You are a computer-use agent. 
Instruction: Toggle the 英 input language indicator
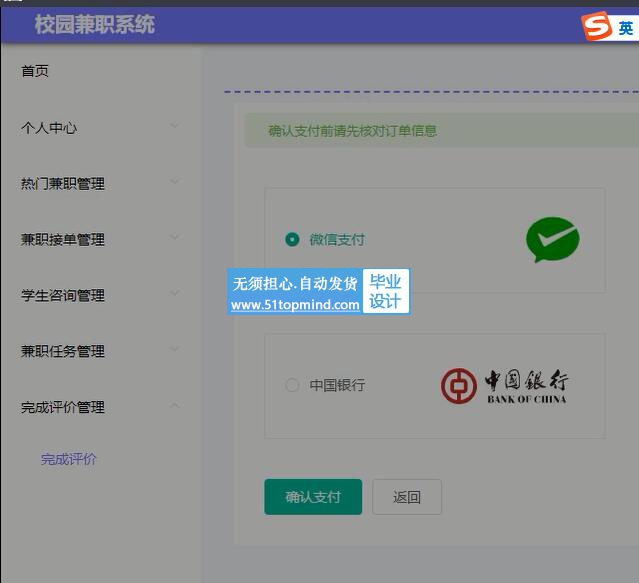tap(626, 28)
